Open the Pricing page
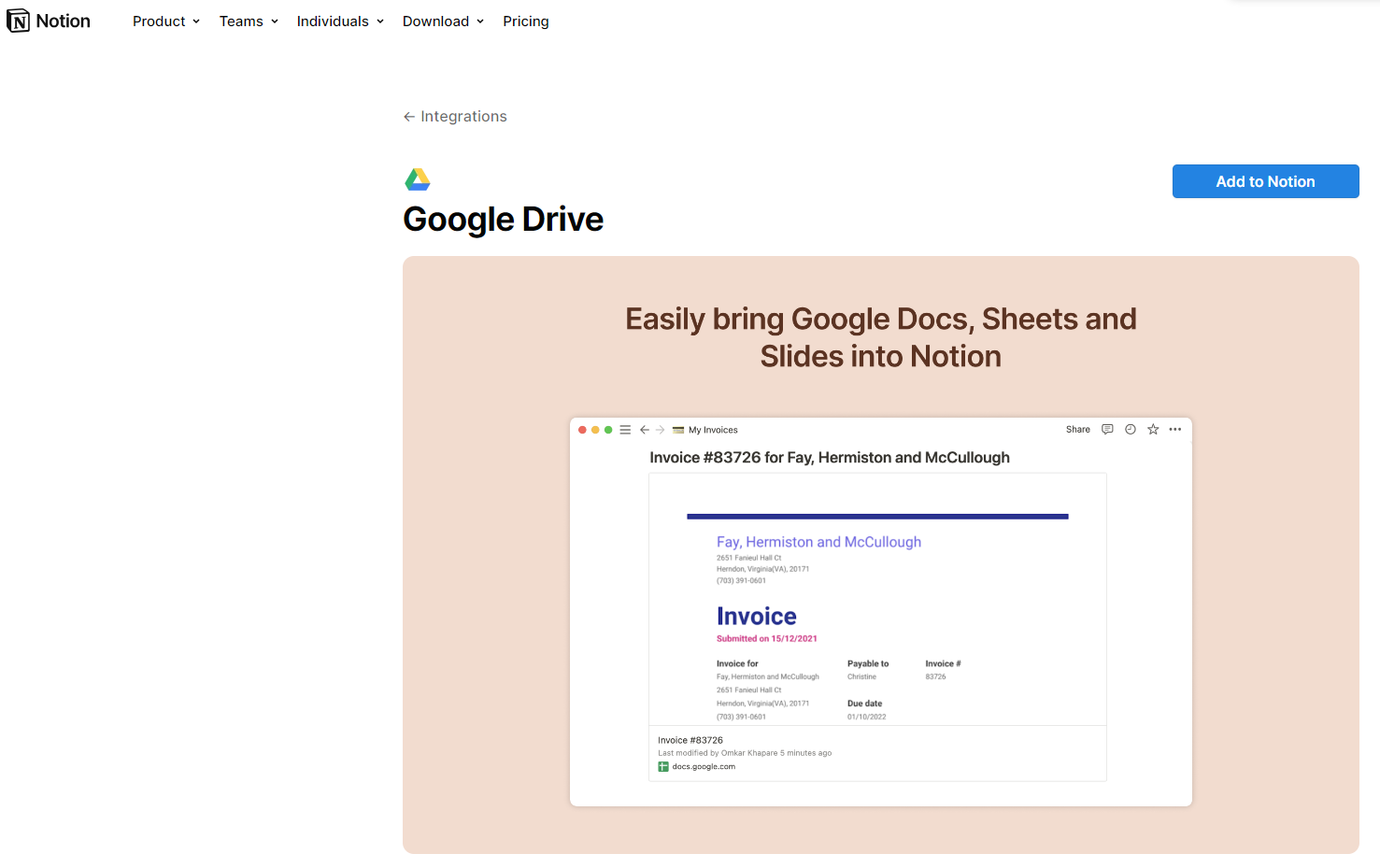The height and width of the screenshot is (868, 1380). tap(526, 21)
